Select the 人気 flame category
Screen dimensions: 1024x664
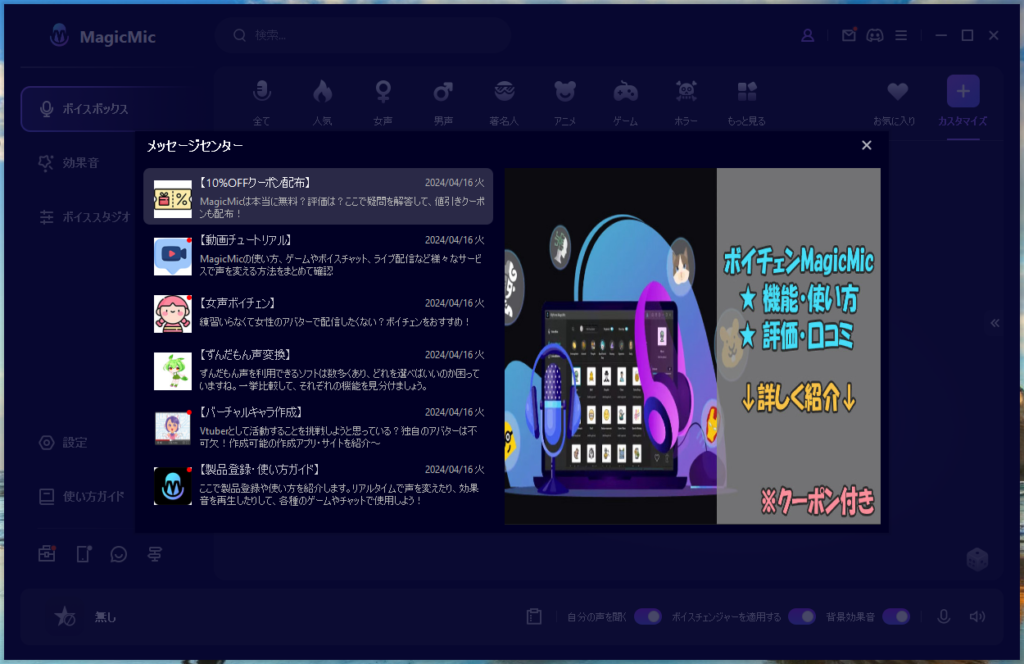pos(322,103)
